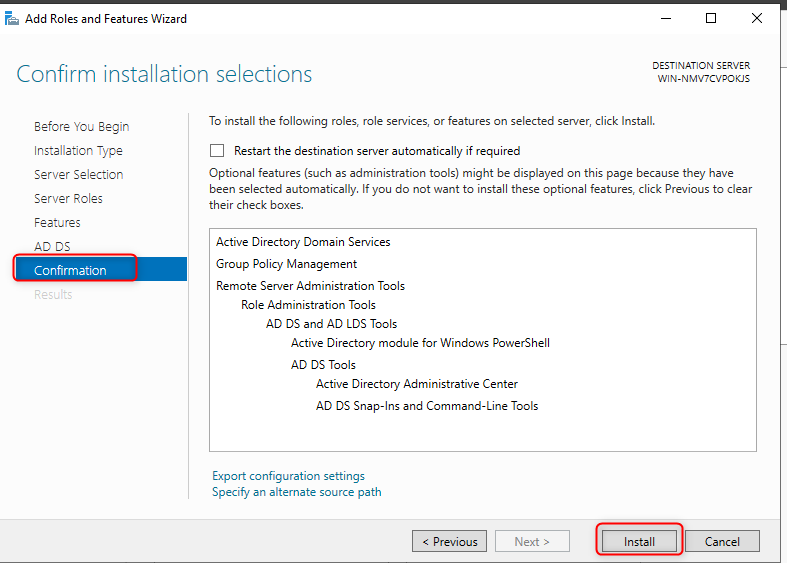Select Group Policy Management entry
Viewport: 787px width, 563px height.
point(286,264)
